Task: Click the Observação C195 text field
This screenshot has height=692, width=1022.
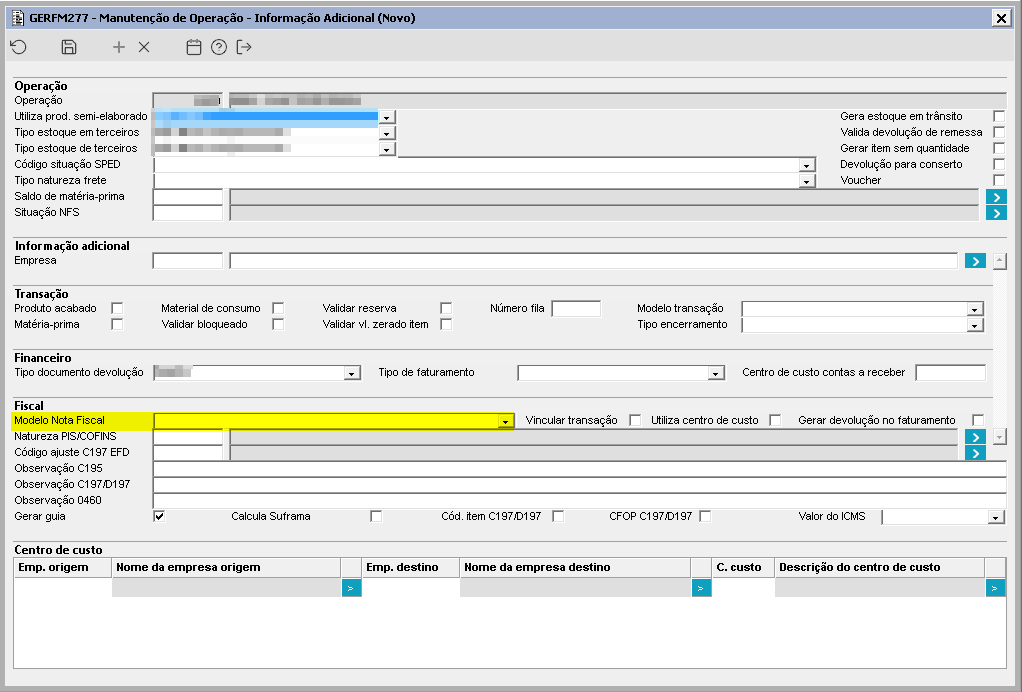Action: pyautogui.click(x=579, y=469)
